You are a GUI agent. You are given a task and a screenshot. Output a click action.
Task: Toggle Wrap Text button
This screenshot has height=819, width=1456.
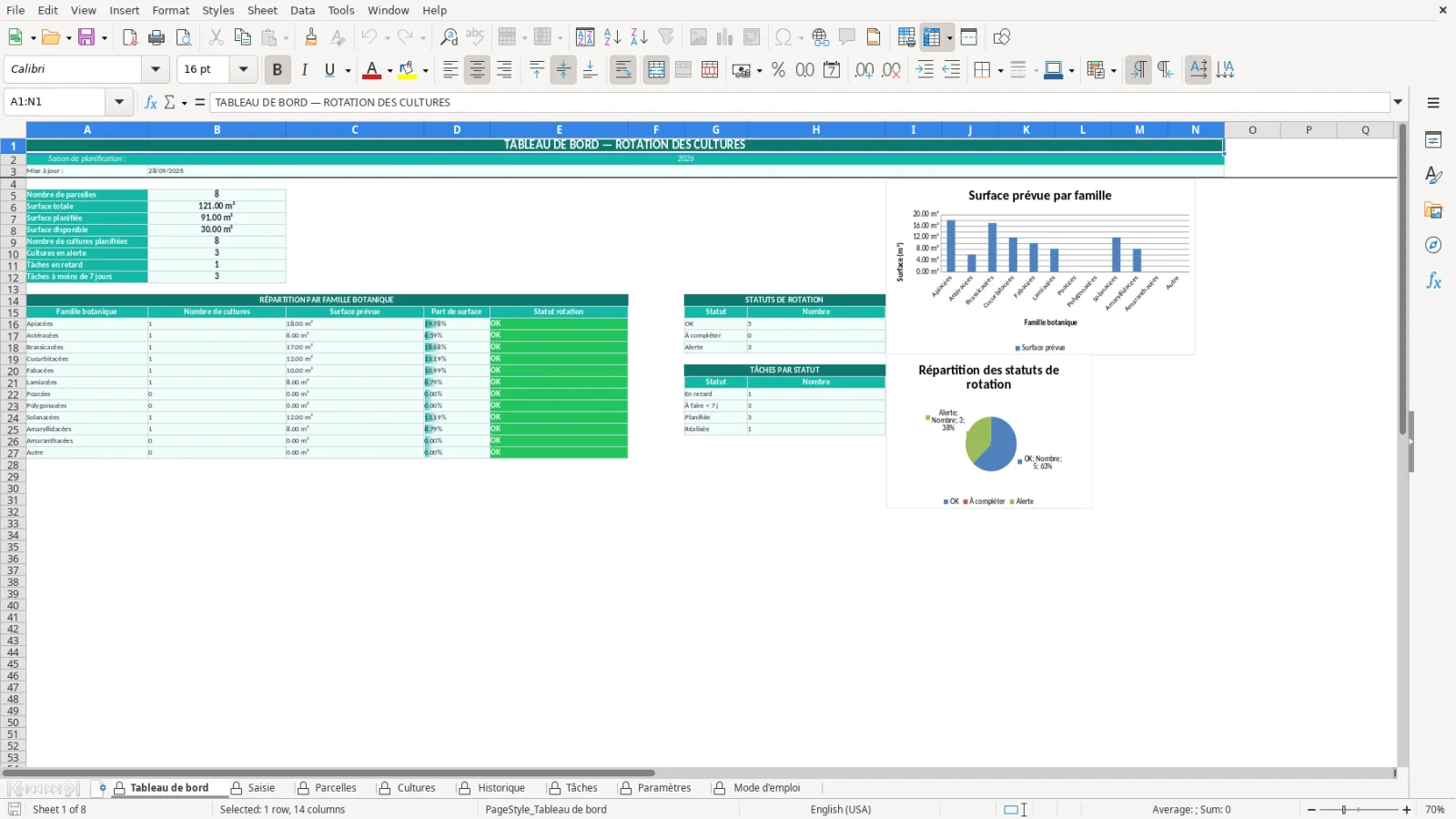pyautogui.click(x=623, y=69)
